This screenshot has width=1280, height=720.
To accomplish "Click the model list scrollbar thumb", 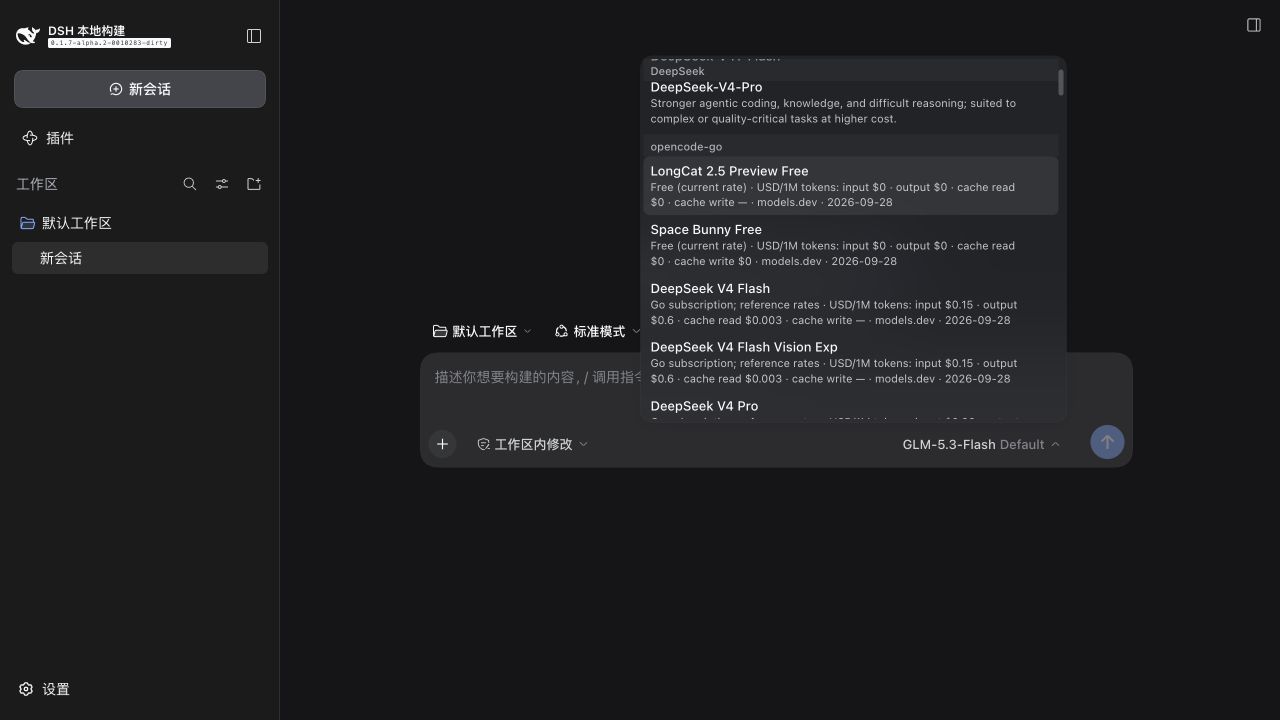I will click(1061, 82).
